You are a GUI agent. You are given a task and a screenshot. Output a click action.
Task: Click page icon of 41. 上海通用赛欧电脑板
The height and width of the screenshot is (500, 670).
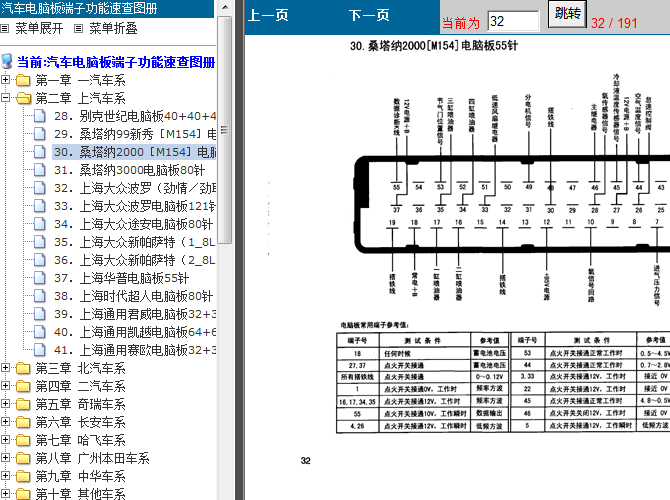tap(40, 350)
